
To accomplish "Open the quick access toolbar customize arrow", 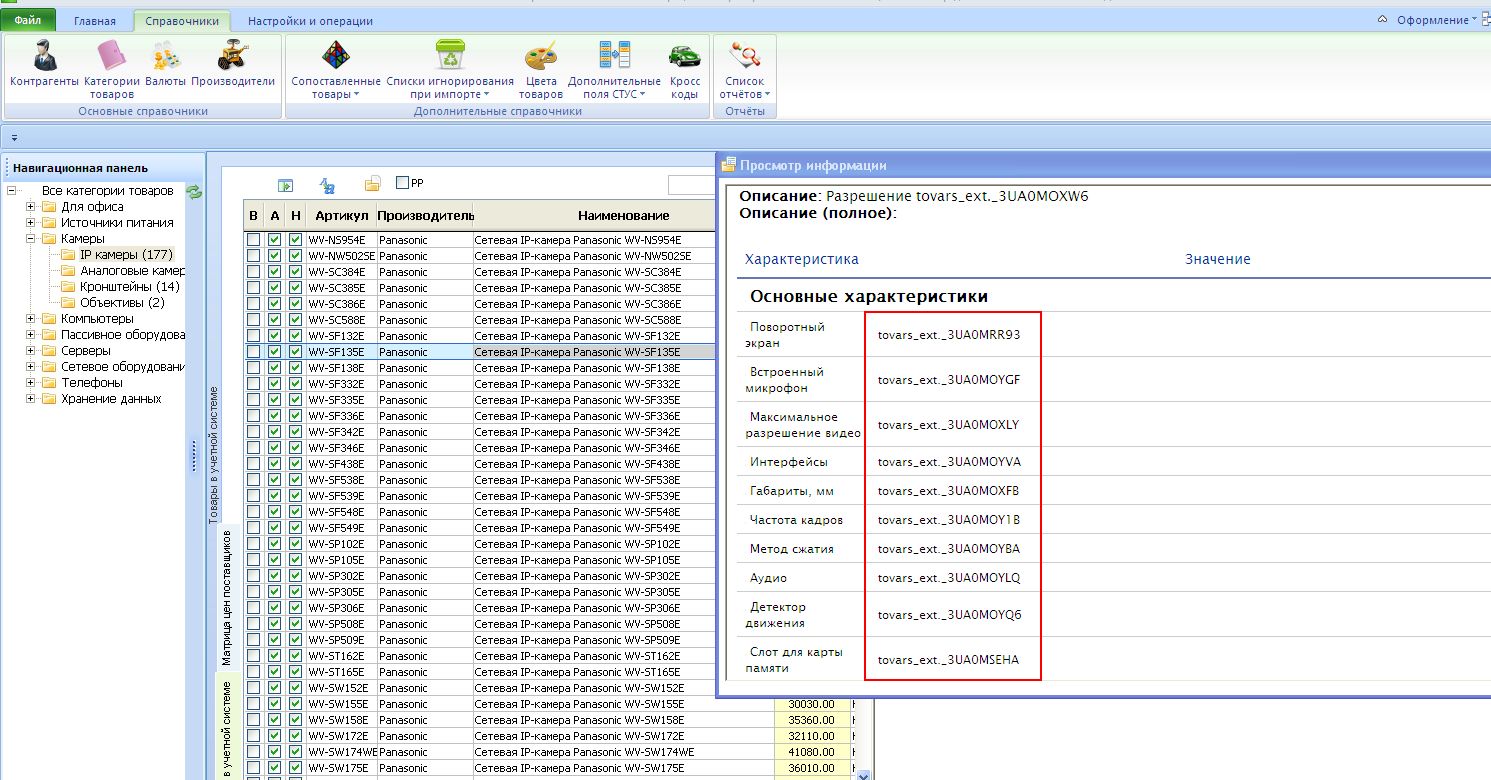I will tap(14, 138).
